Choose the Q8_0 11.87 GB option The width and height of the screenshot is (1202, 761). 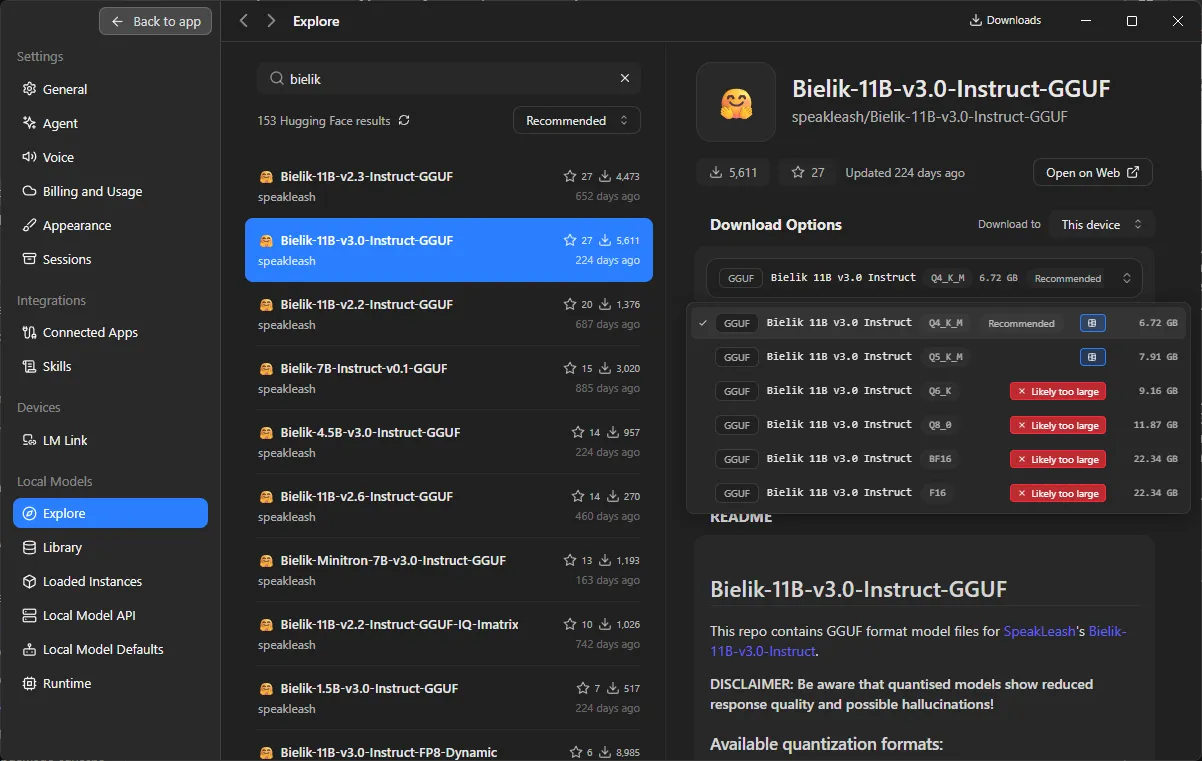tap(937, 425)
